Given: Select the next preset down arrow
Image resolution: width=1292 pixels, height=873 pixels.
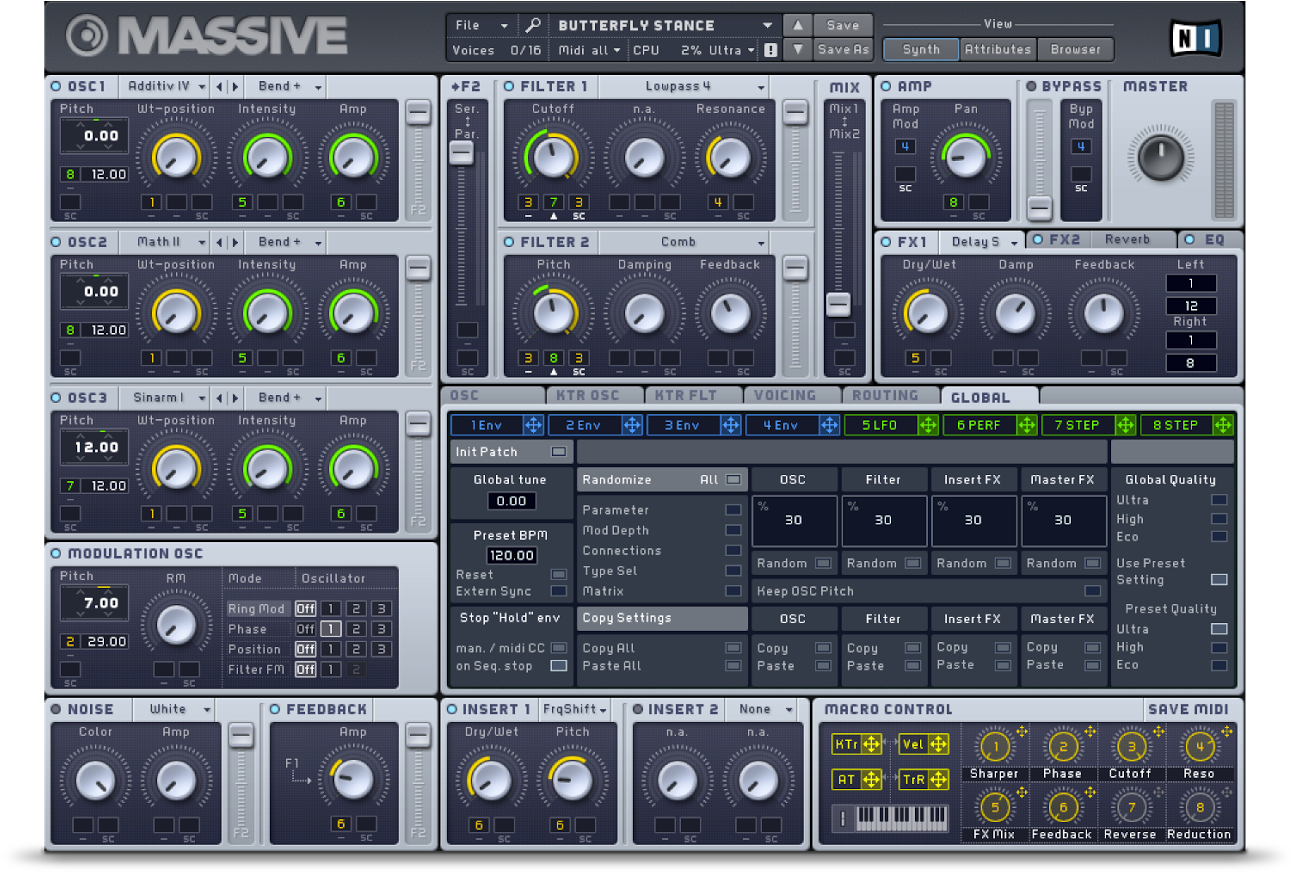Looking at the screenshot, I should click(x=797, y=49).
